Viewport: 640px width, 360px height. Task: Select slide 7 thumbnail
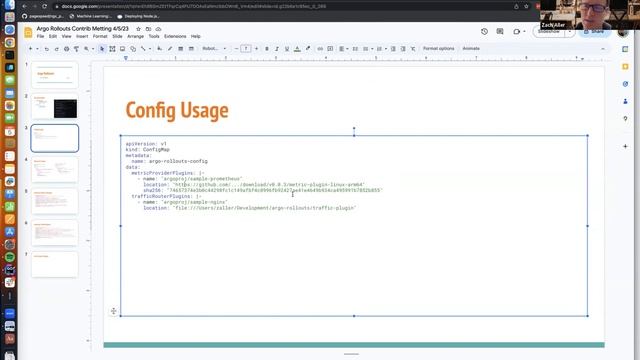55,264
